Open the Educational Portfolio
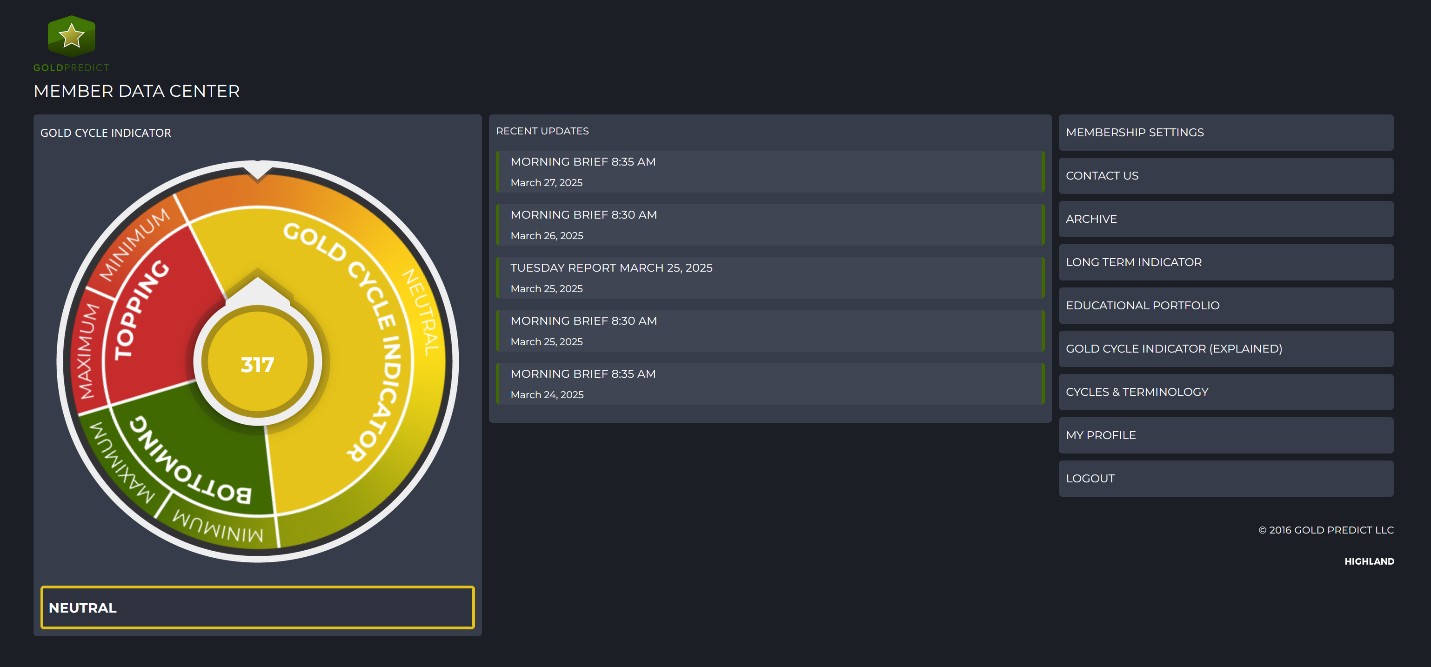This screenshot has height=667, width=1431. (1225, 306)
